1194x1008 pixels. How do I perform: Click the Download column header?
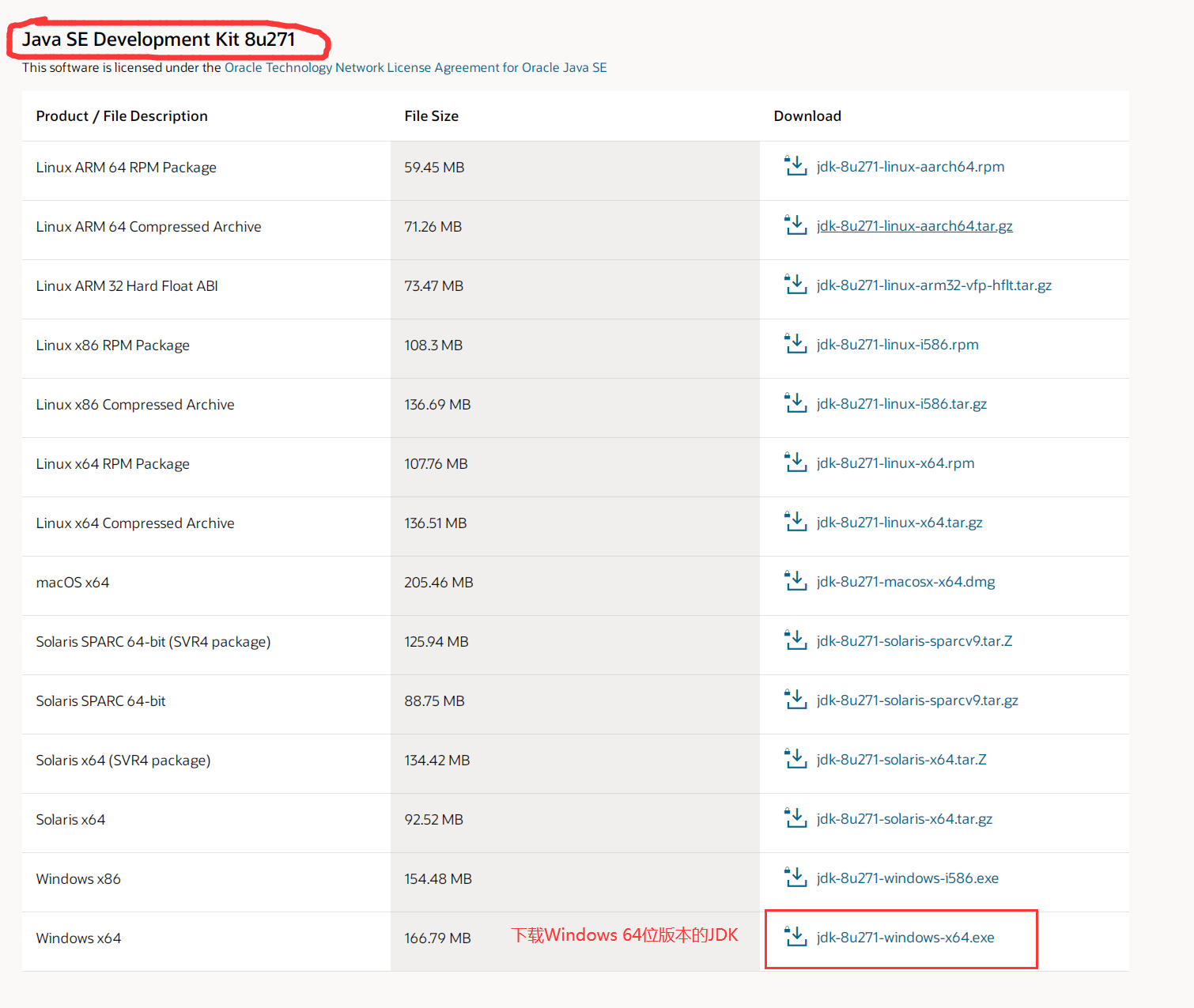(x=807, y=116)
